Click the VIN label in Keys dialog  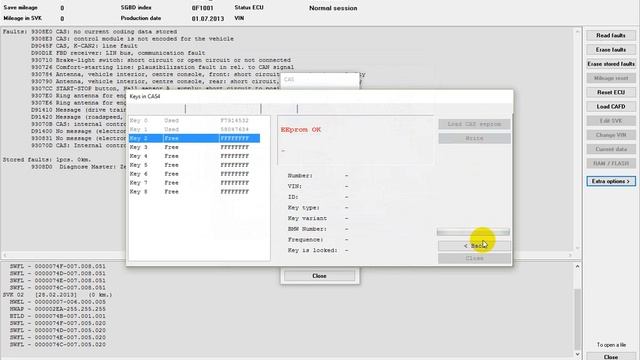tap(295, 186)
